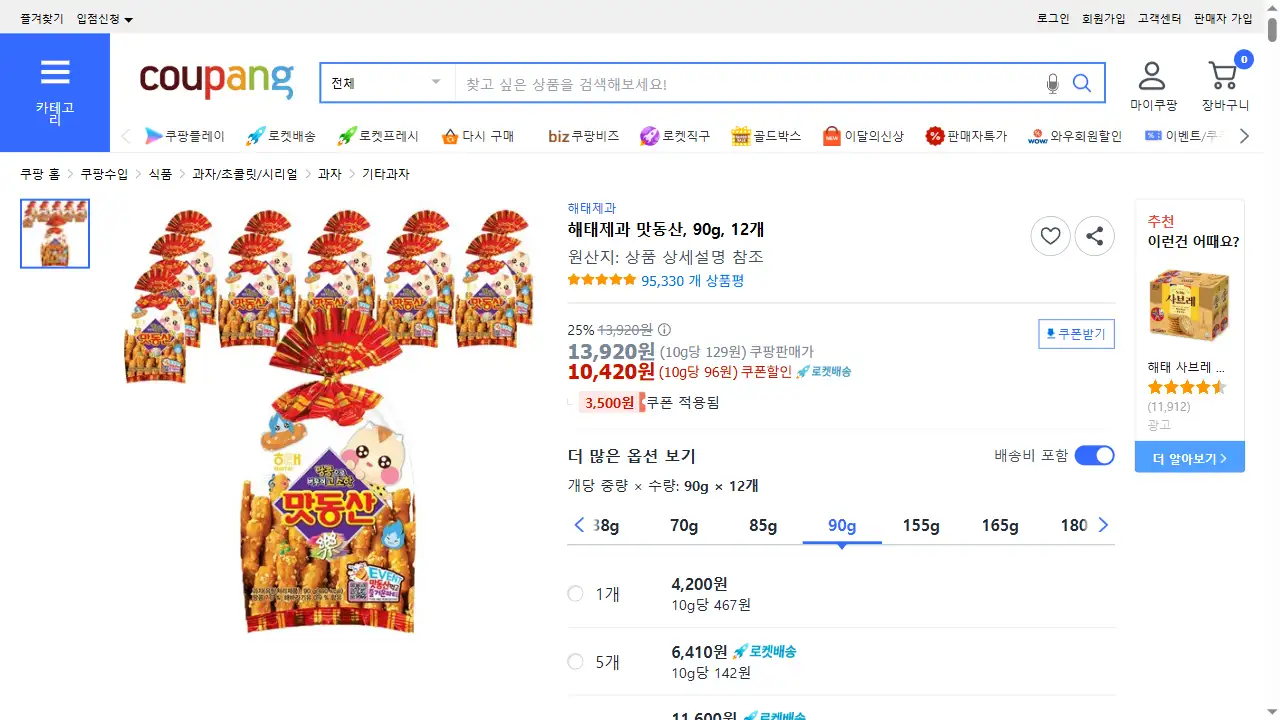
Task: Select the 1개 radio option
Action: click(x=575, y=594)
